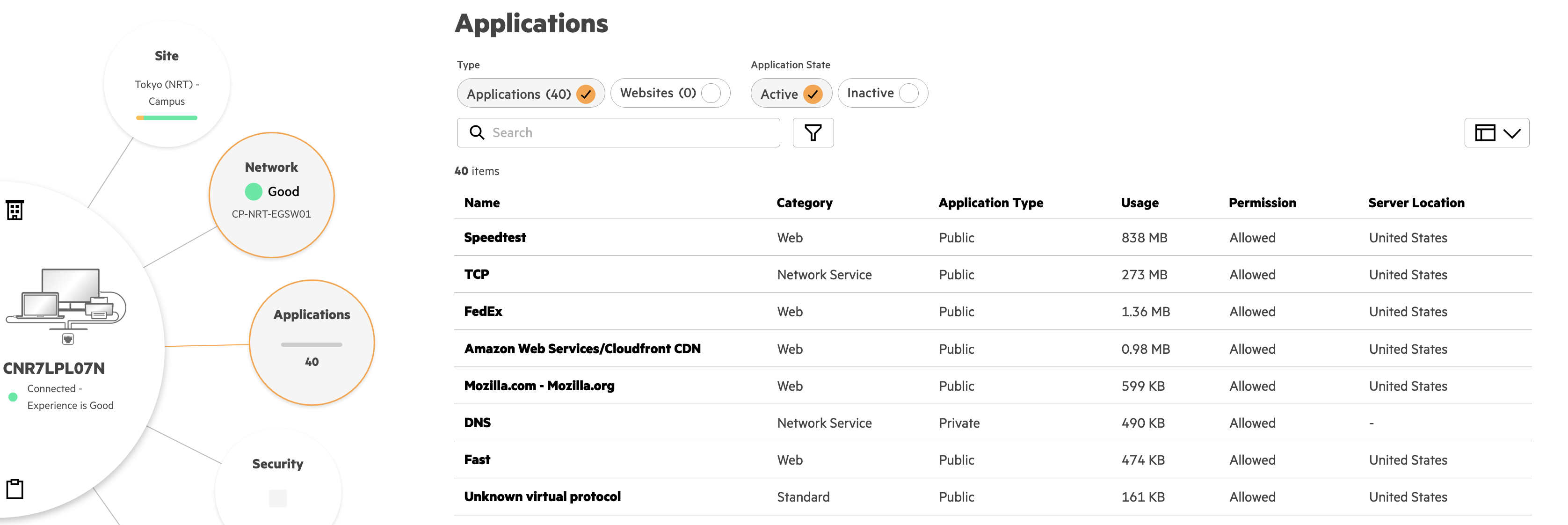
Task: Click the 1.36 MB usage value
Action: tap(1146, 313)
